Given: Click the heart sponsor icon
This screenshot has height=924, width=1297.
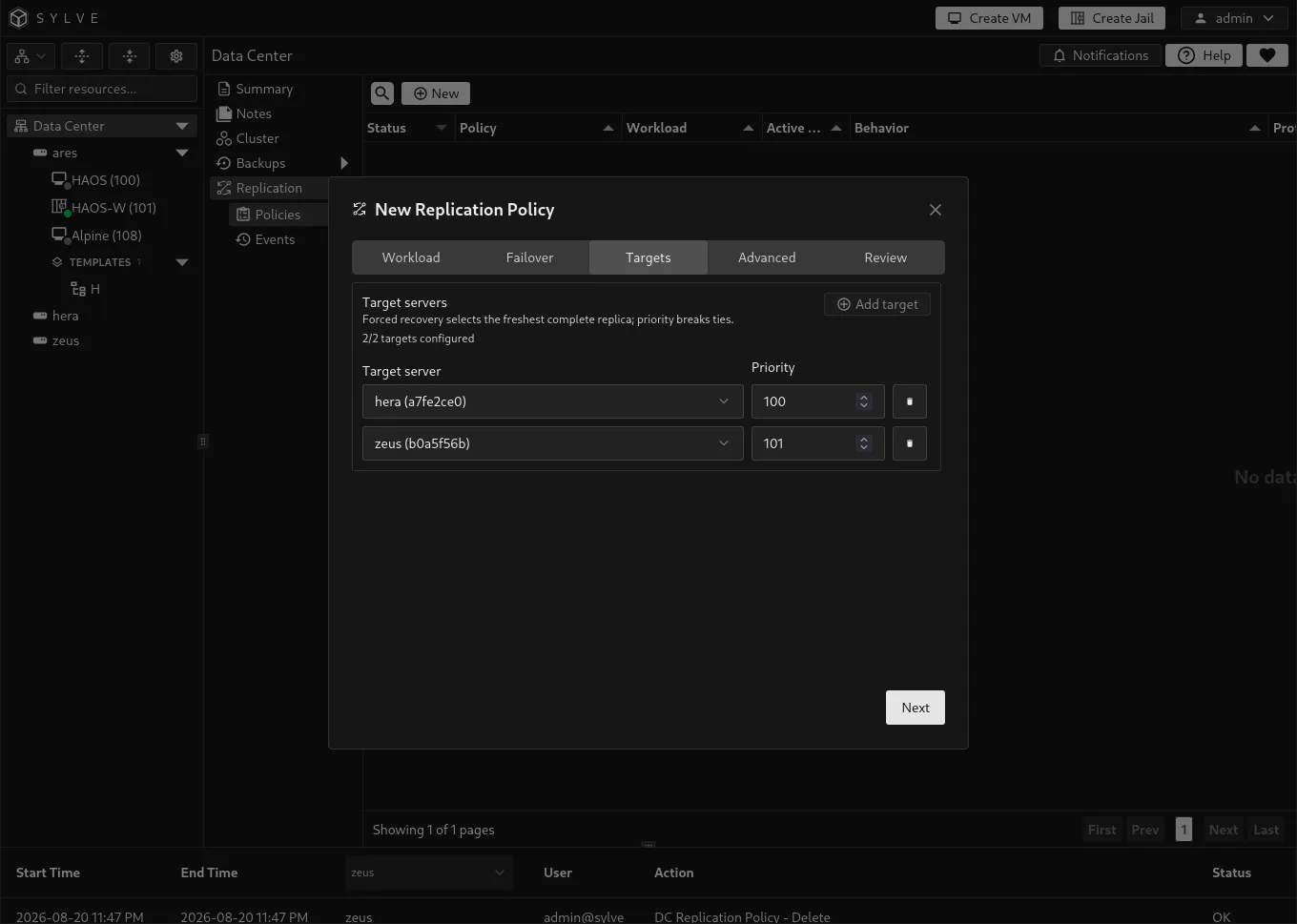Looking at the screenshot, I should [x=1267, y=55].
